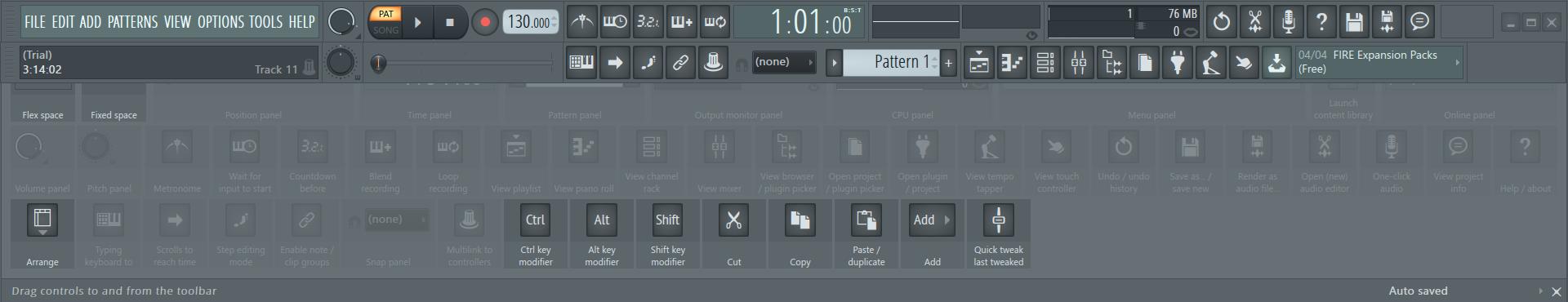Open the touch controller
The width and height of the screenshot is (1568, 302).
coord(1244,62)
